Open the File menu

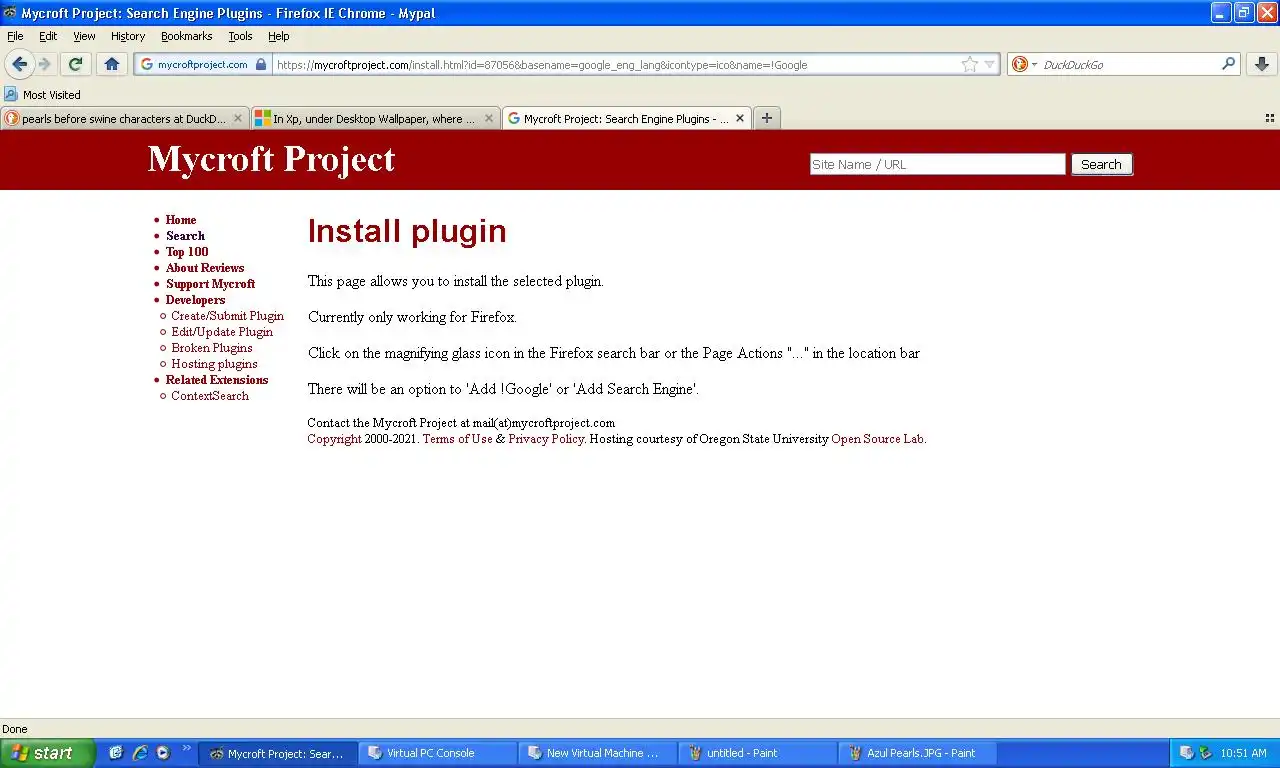point(15,36)
